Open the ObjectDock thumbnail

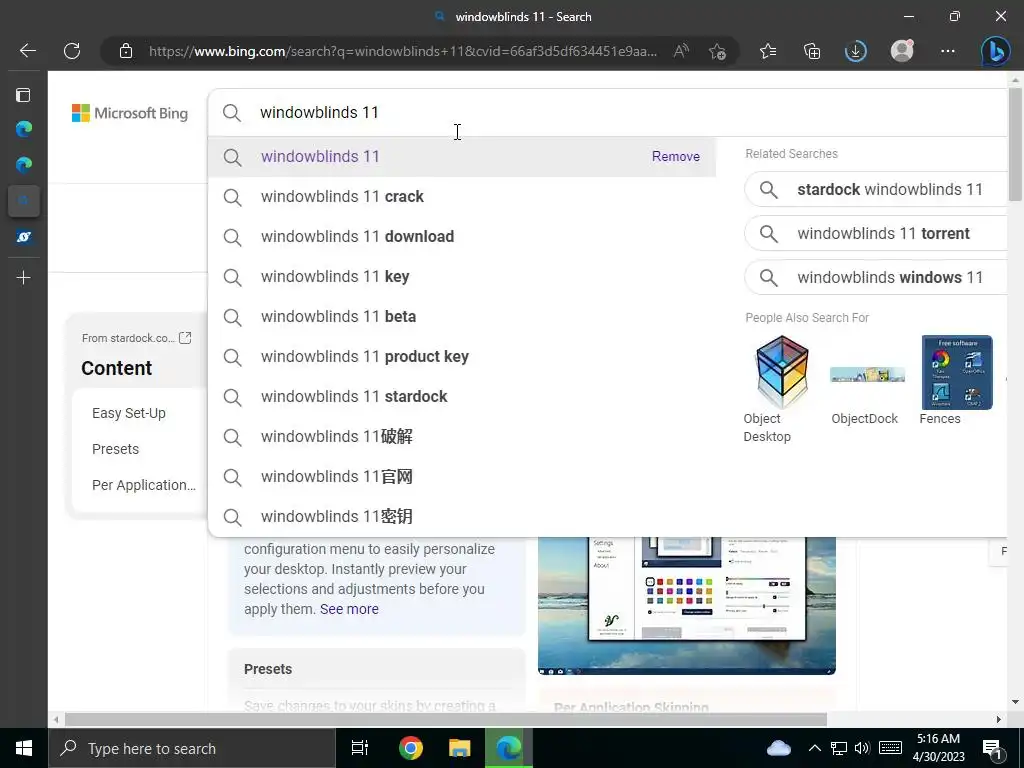(867, 374)
